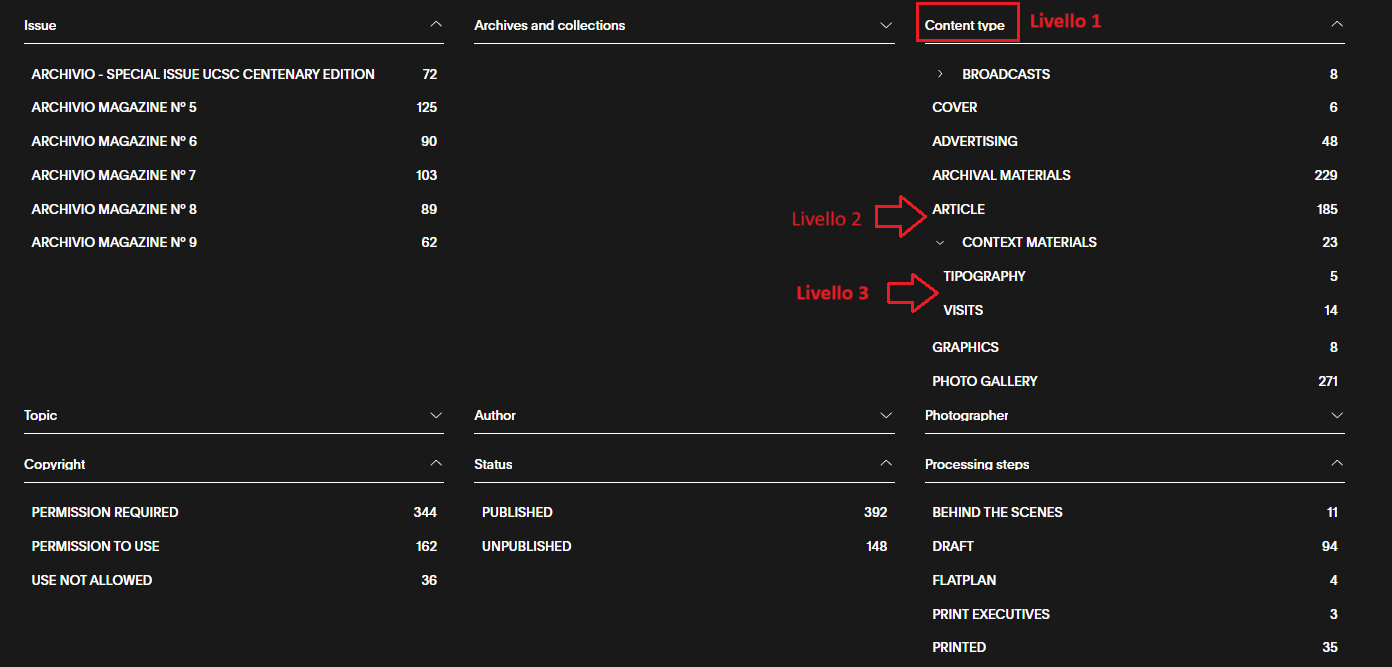This screenshot has width=1392, height=667.
Task: Expand the Topic filter chevron
Action: coord(435,415)
